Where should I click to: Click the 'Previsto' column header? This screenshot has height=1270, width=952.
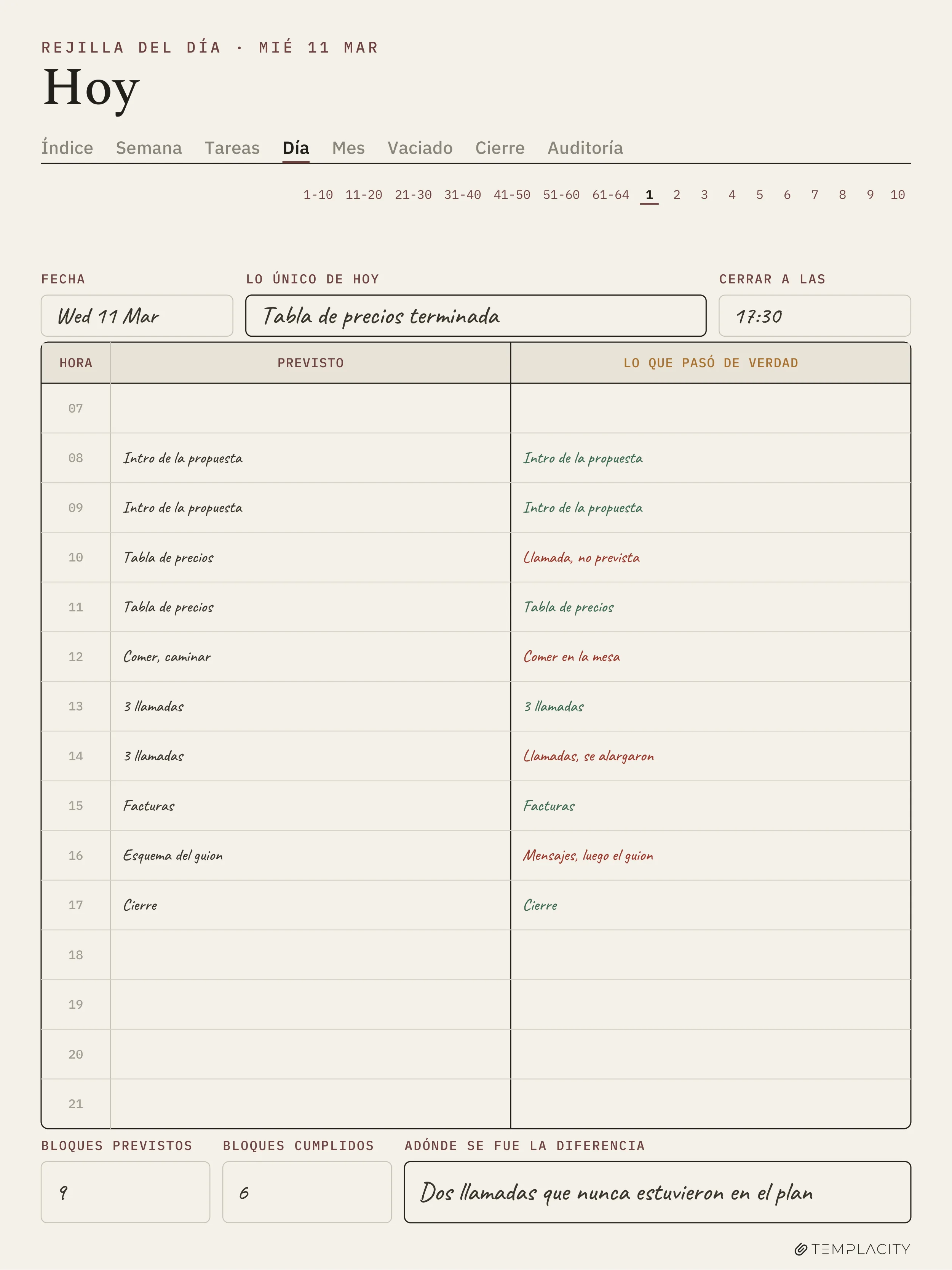click(310, 363)
